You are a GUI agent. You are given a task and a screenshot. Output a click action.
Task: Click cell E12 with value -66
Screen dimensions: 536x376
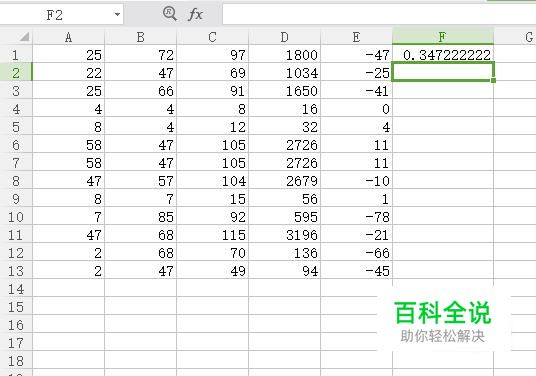(x=357, y=253)
